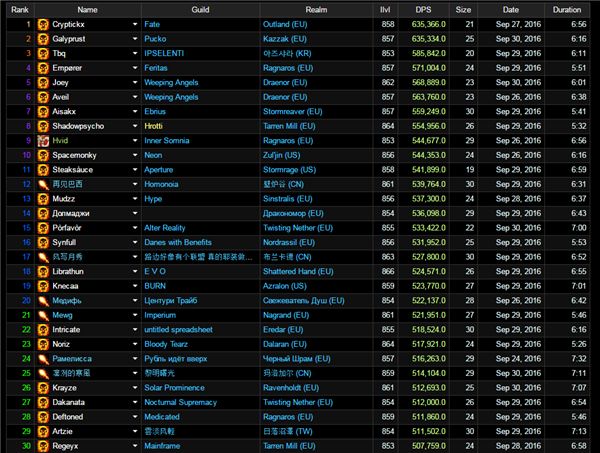The width and height of the screenshot is (600, 453).
Task: Open the Outland (EU) realm link
Action: [x=285, y=24]
